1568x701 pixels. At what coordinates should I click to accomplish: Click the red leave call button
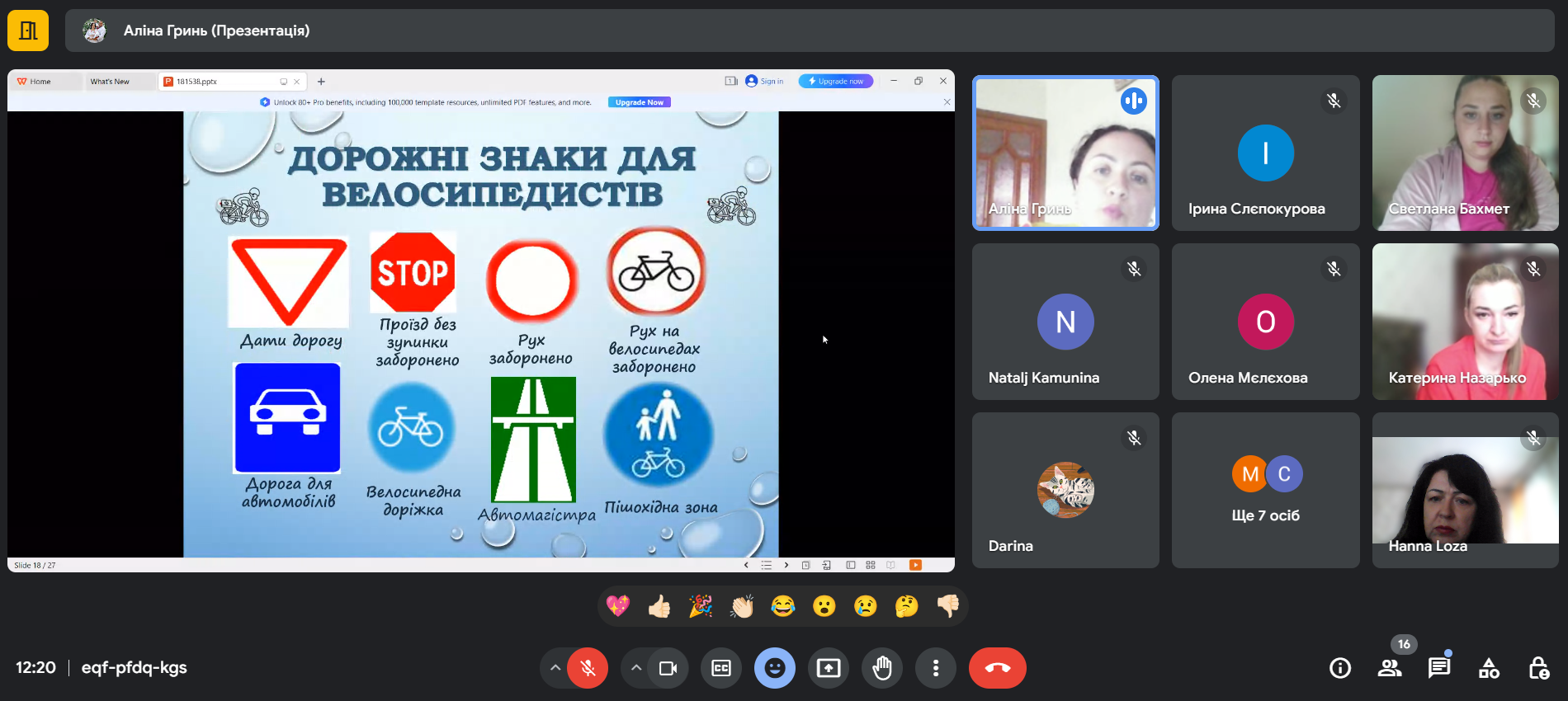pyautogui.click(x=997, y=668)
